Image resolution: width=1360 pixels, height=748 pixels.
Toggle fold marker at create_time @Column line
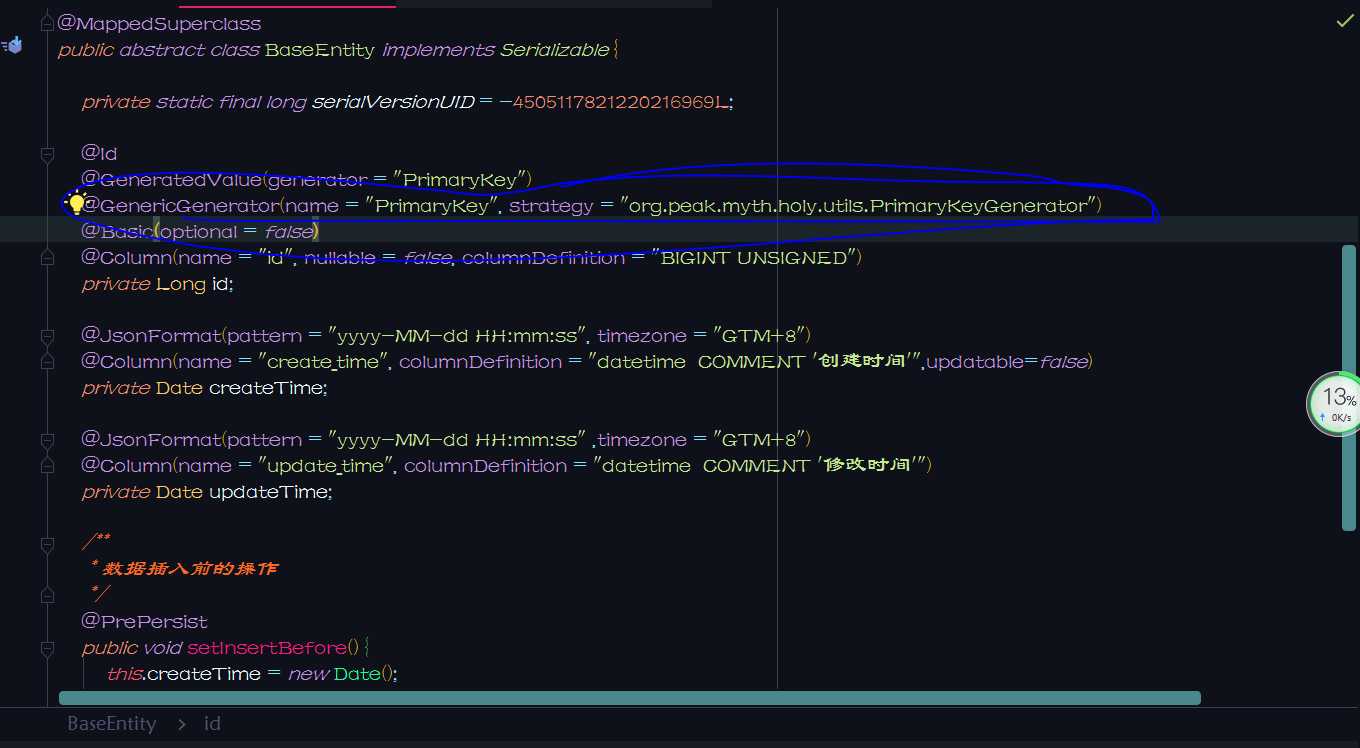pyautogui.click(x=47, y=362)
